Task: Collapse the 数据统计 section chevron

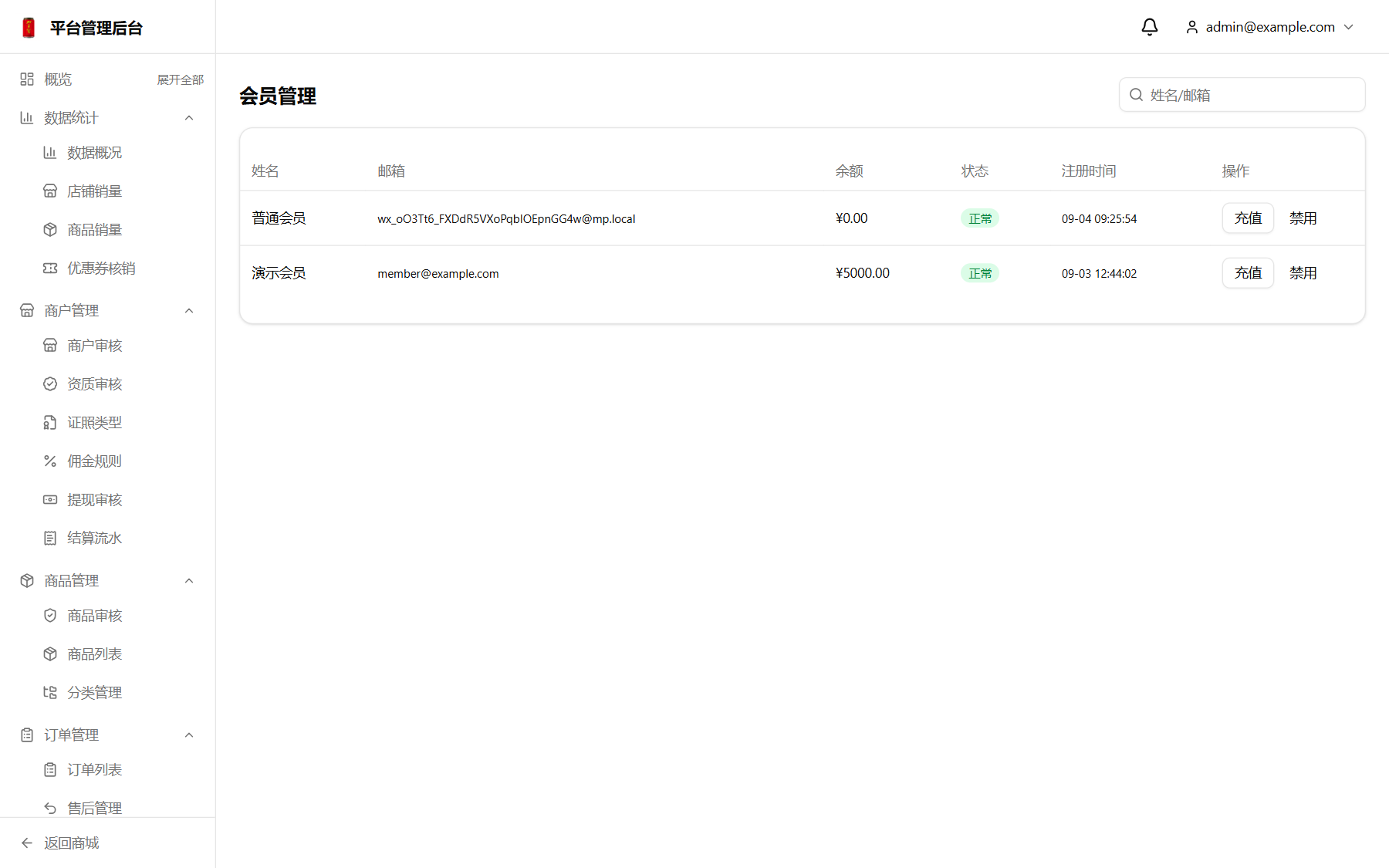Action: click(189, 118)
